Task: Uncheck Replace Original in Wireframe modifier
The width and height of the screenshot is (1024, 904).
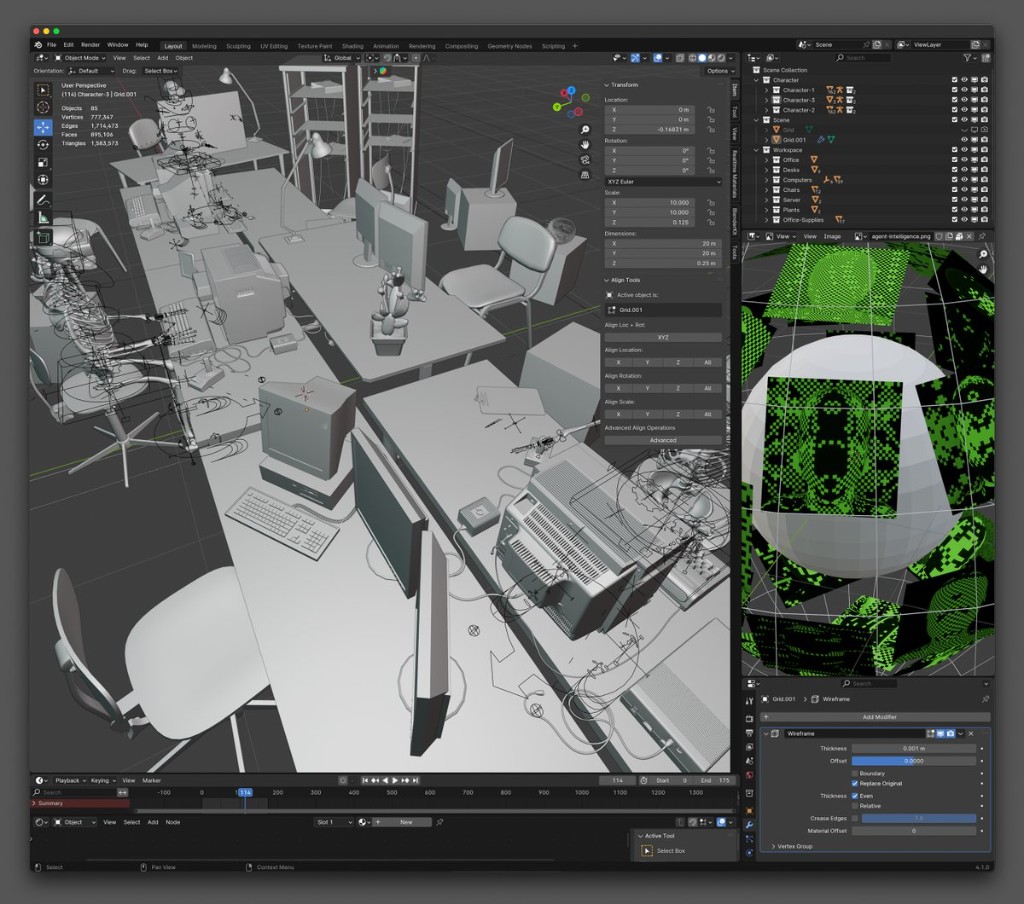Action: point(855,783)
